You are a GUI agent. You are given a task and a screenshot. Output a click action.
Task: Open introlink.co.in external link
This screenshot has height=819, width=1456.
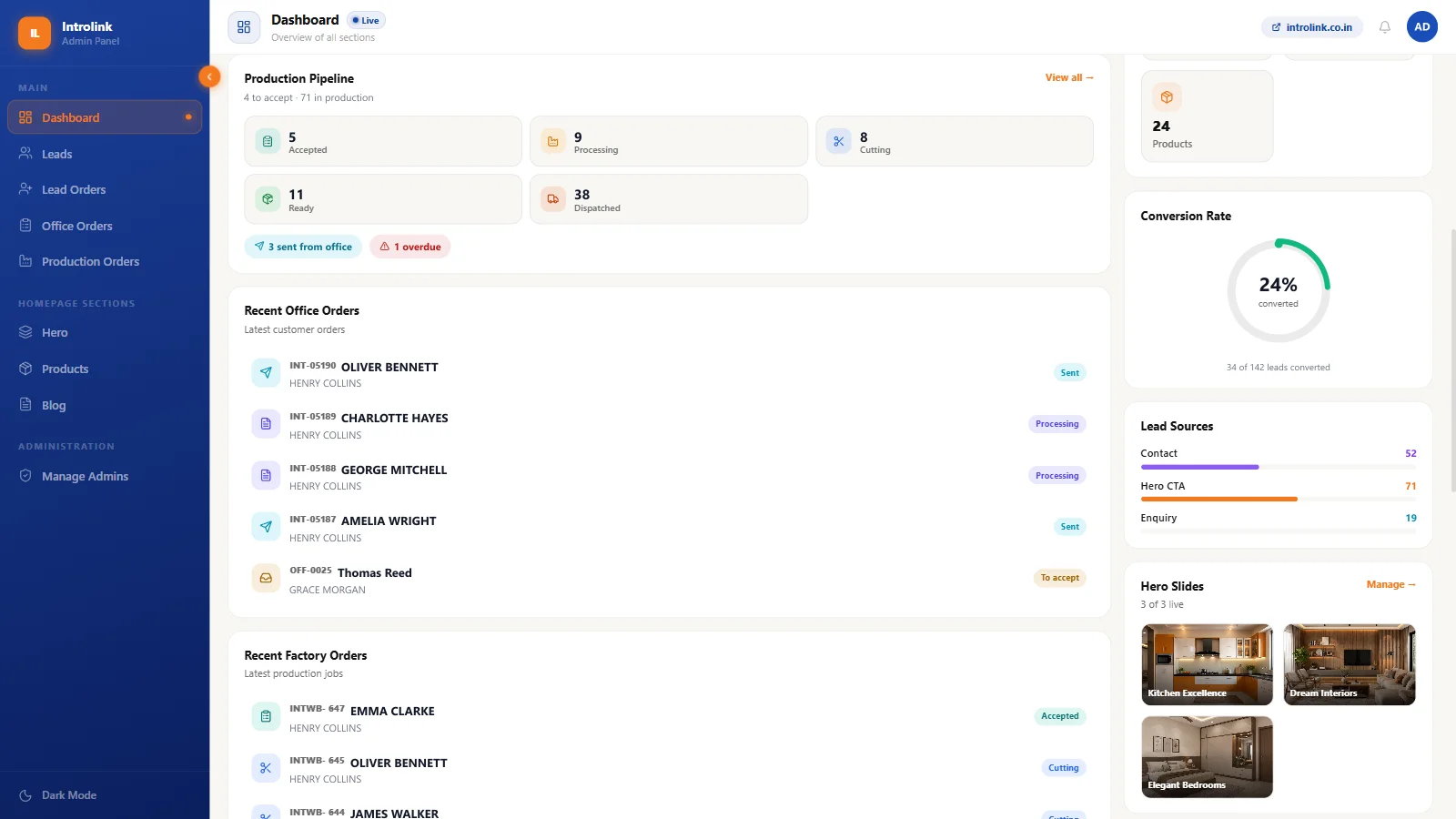1311,27
